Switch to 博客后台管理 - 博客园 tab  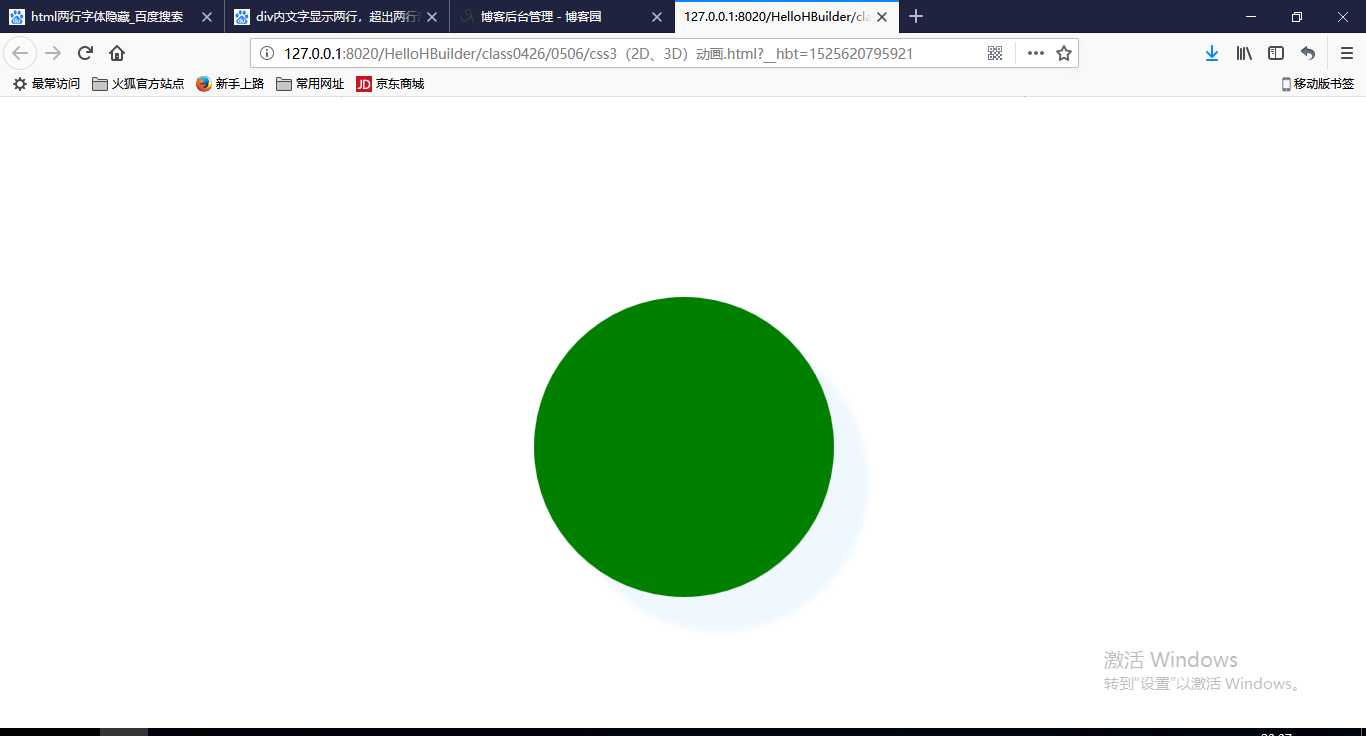(562, 17)
